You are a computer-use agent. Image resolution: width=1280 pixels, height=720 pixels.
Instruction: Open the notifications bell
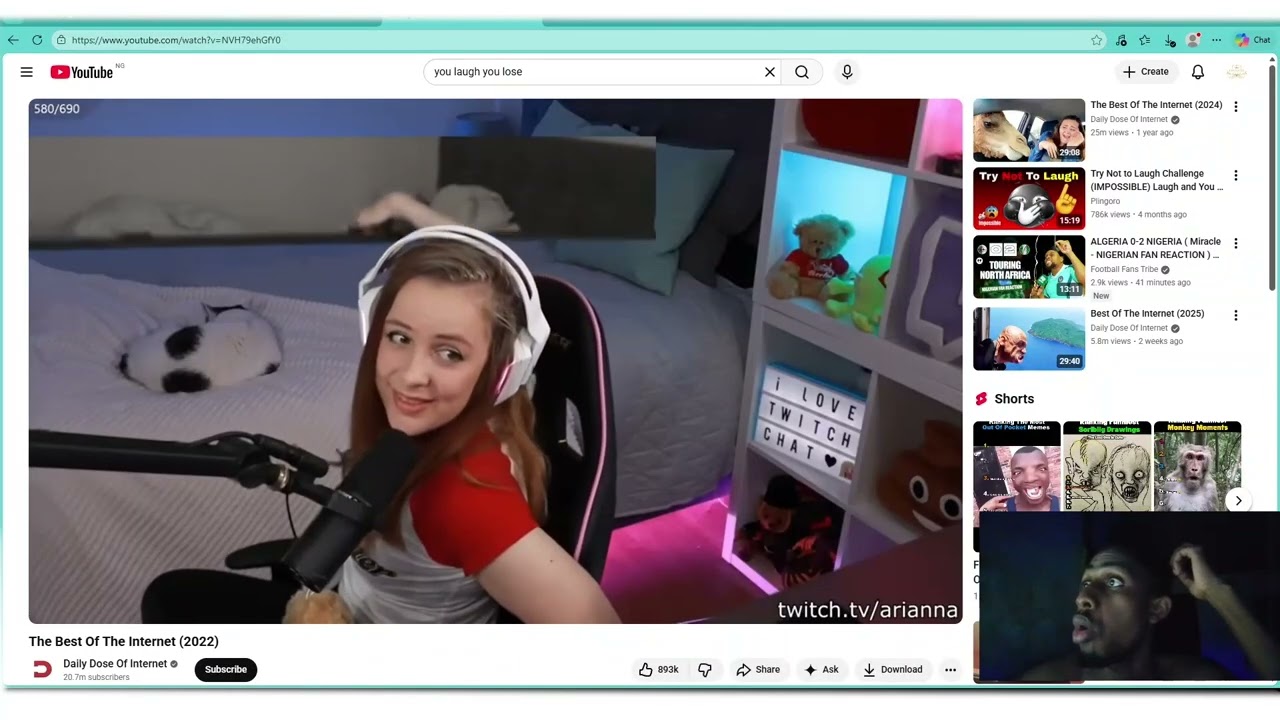pos(1198,72)
